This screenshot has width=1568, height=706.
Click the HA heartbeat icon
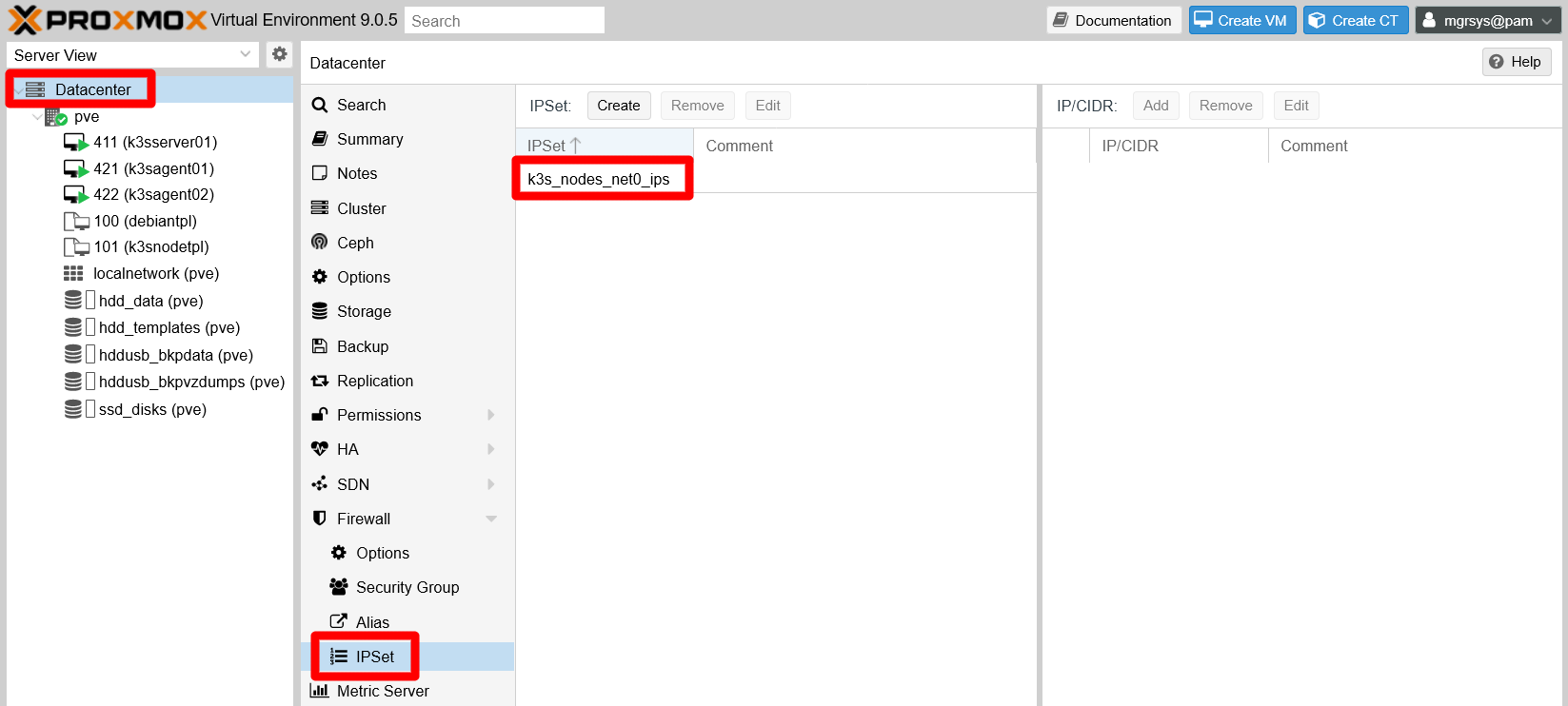pyautogui.click(x=320, y=449)
